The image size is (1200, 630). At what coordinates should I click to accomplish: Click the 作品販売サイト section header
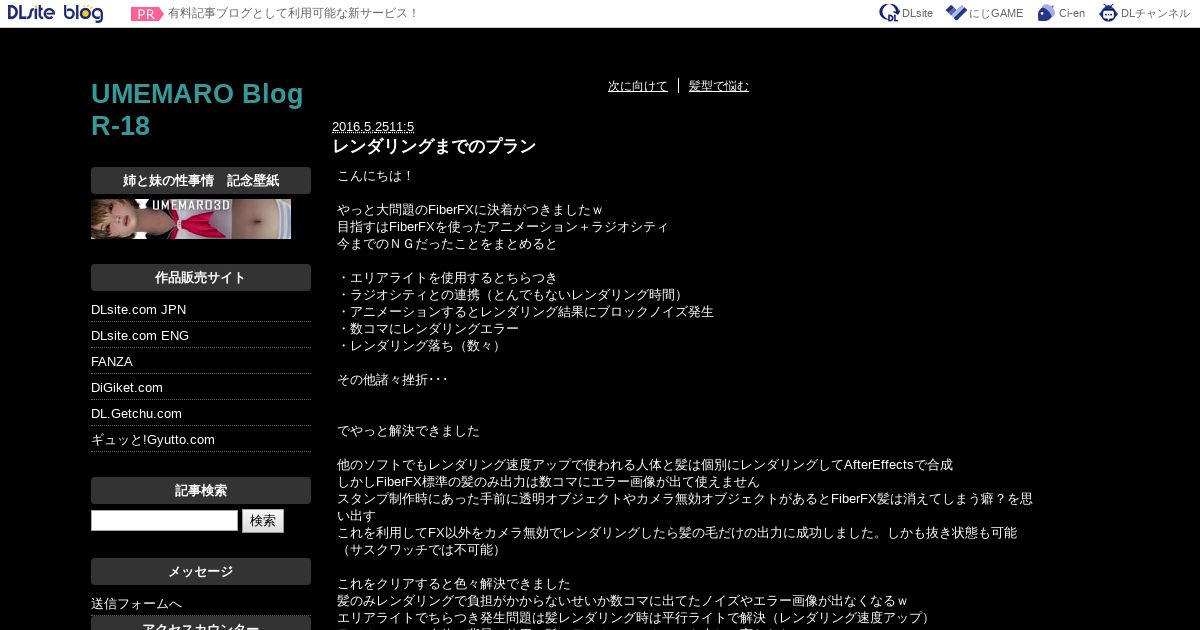coord(201,278)
